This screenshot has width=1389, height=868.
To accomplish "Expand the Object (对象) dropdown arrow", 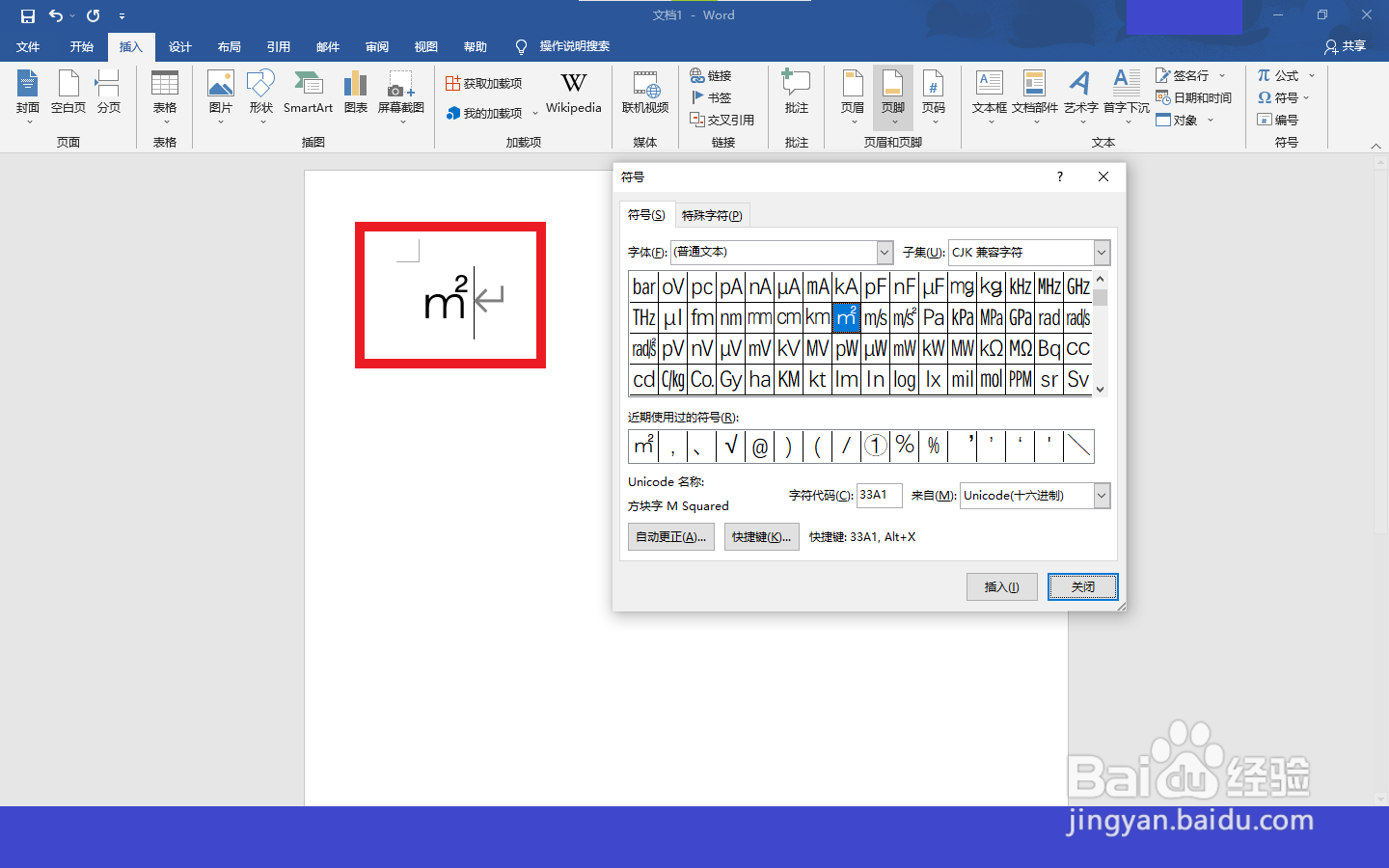I will point(1211,120).
